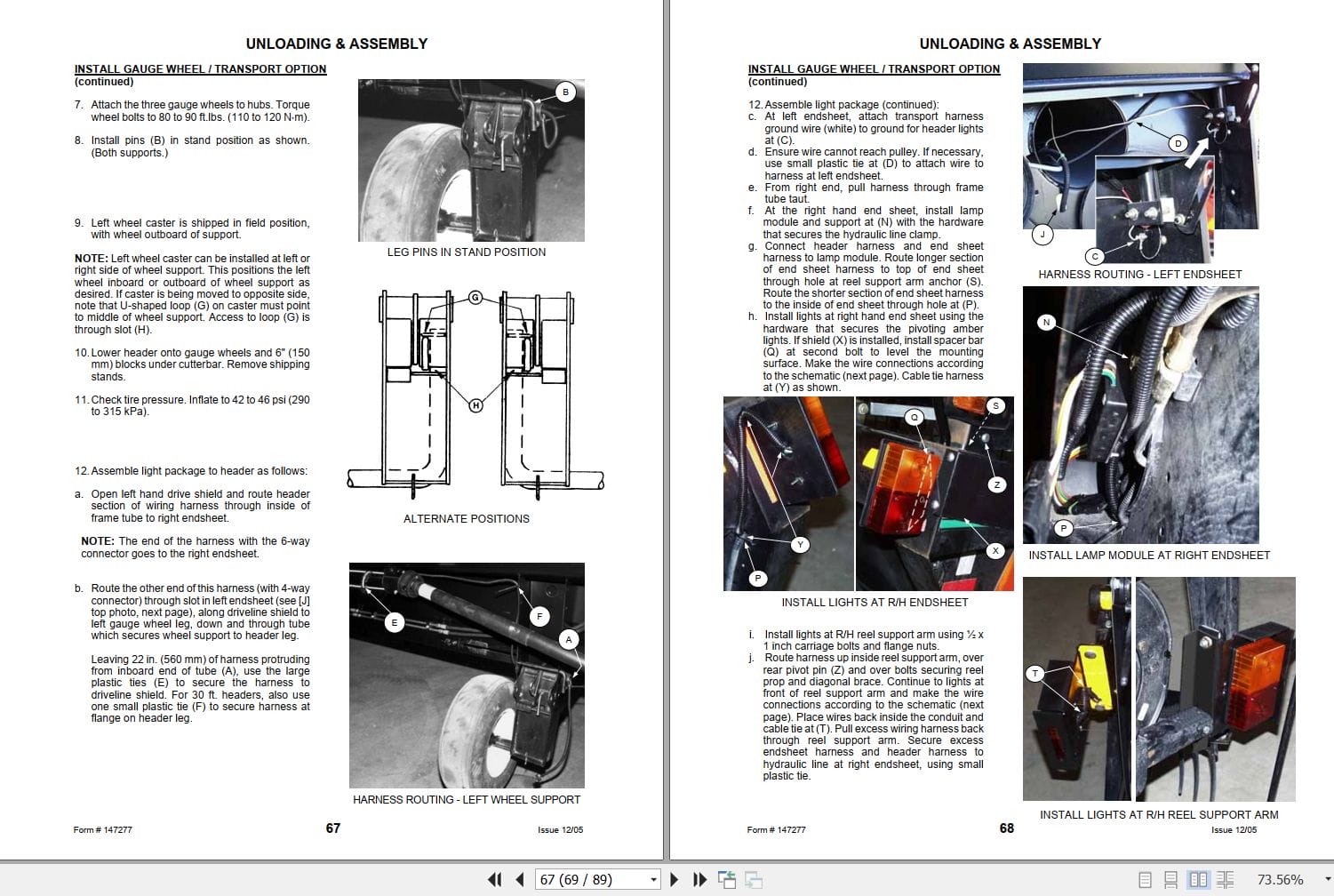
Task: Click the caption HARNESS ROUTING - LEFT WHEEL SUPPORT
Action: point(467,800)
